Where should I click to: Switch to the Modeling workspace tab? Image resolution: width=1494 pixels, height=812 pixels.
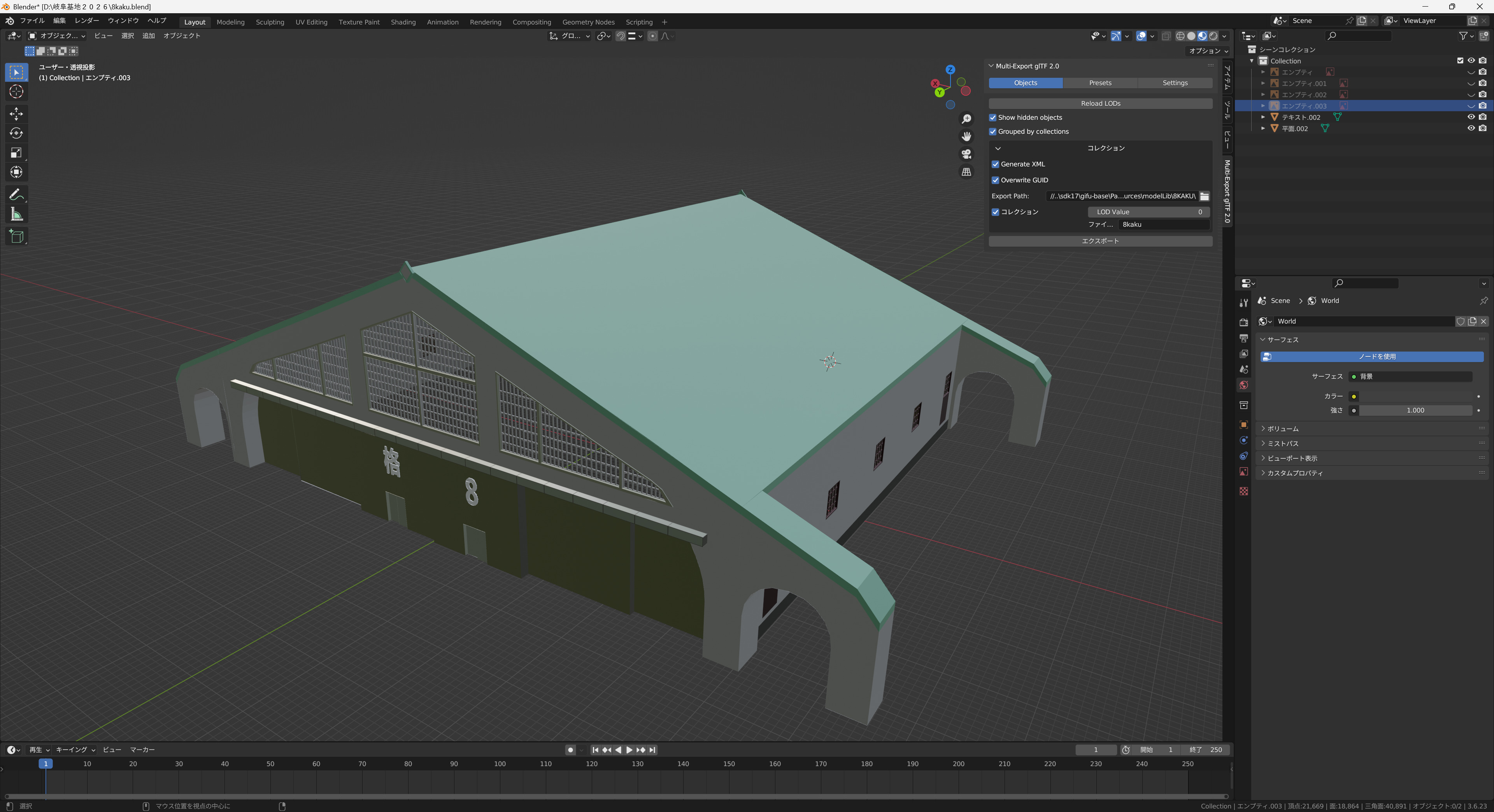tap(230, 22)
